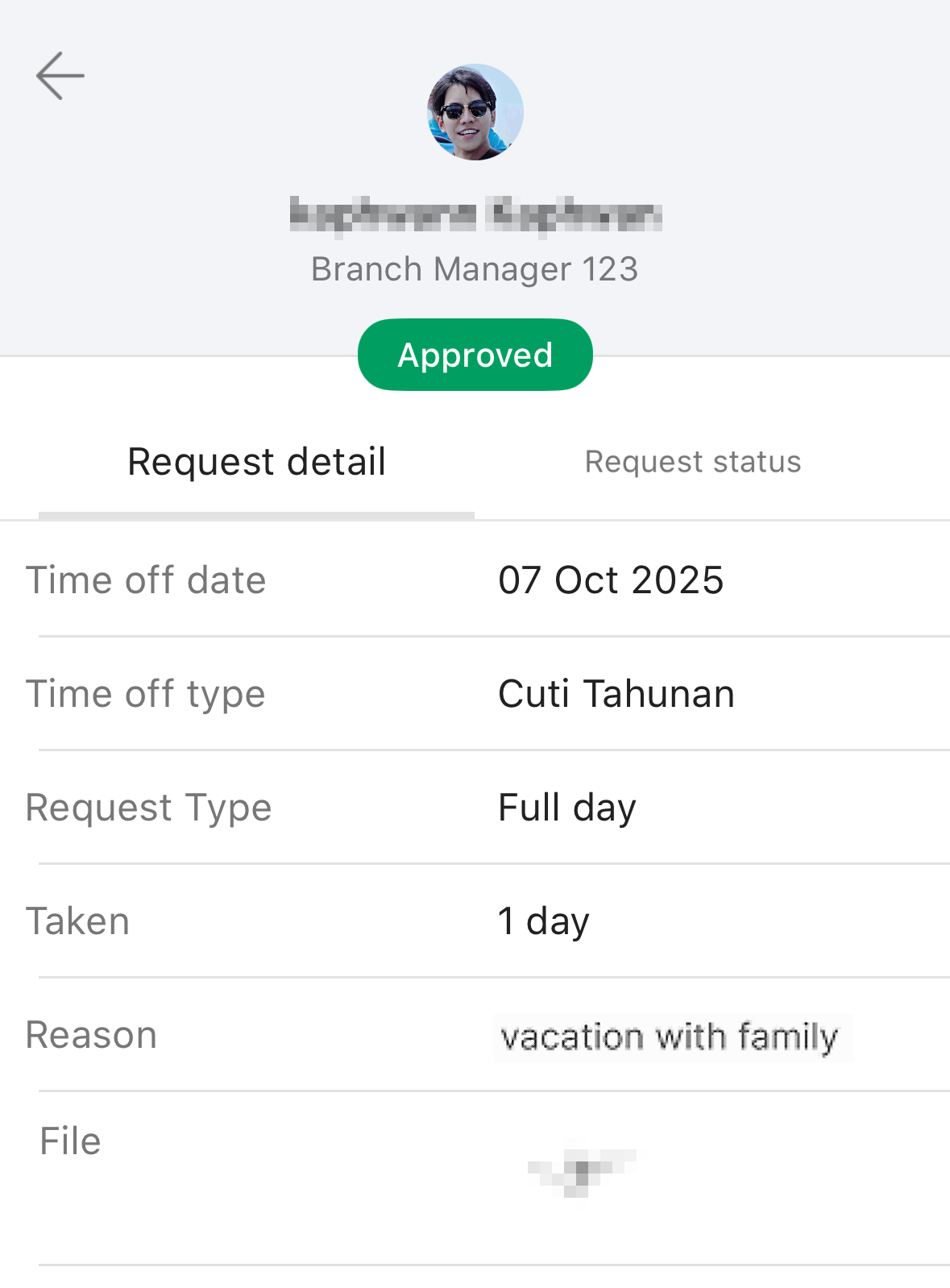Go back using the back arrow

click(x=60, y=76)
